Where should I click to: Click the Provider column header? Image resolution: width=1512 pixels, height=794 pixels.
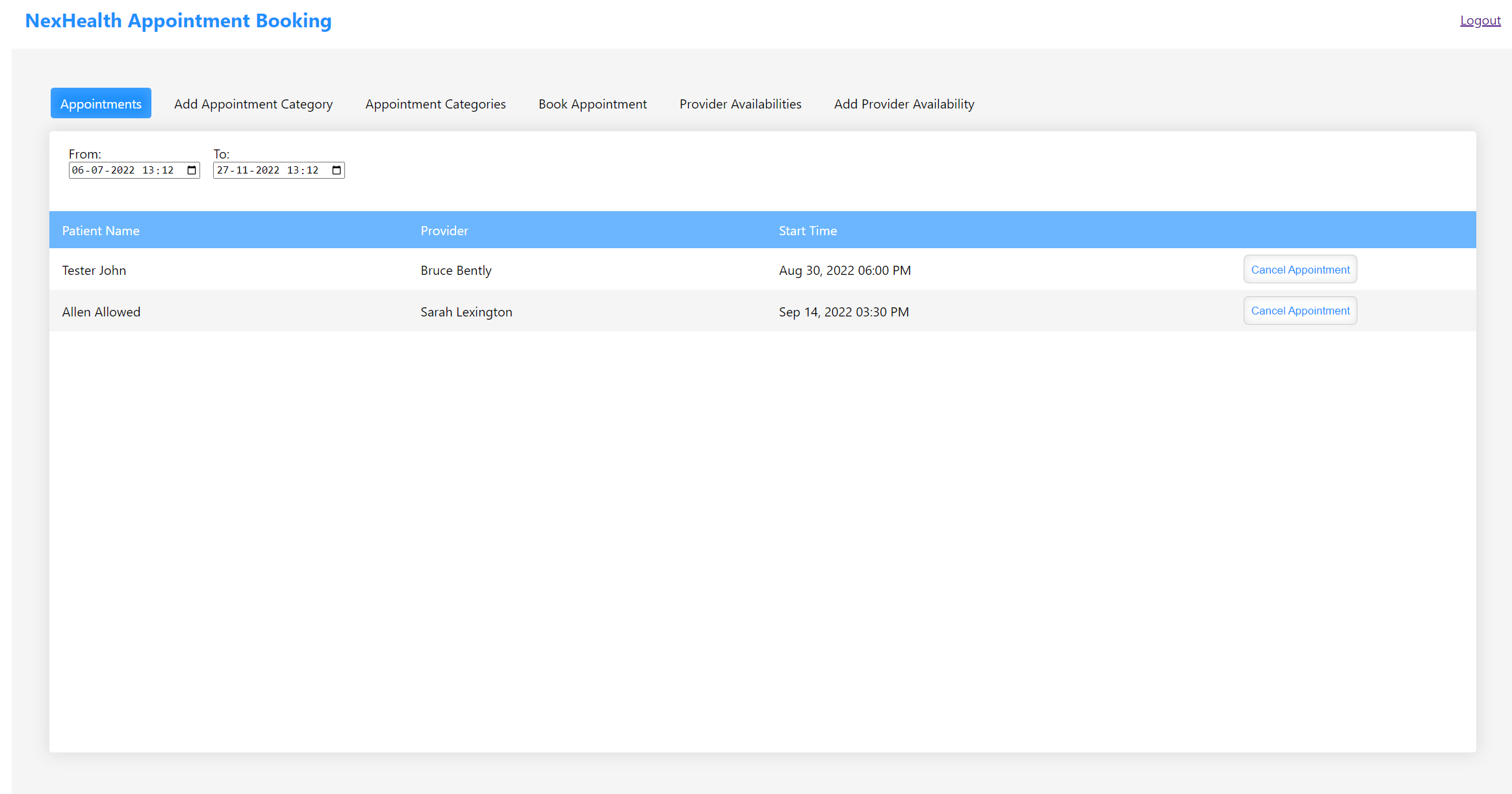[444, 231]
